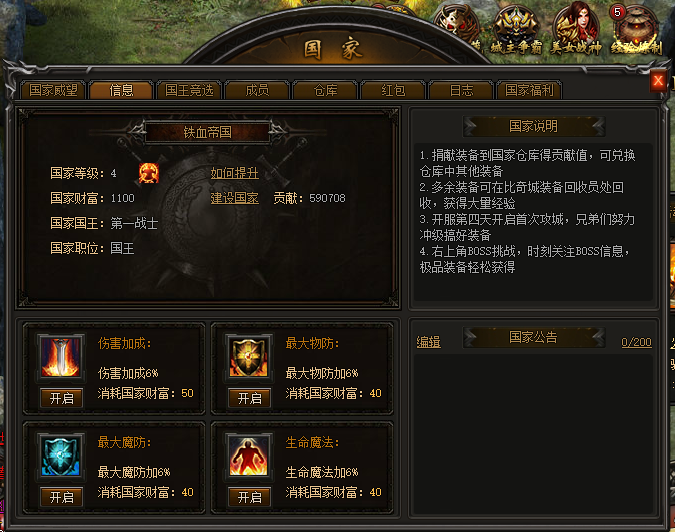Switch to the 国家福利 tab
Image resolution: width=675 pixels, height=532 pixels.
tap(529, 90)
